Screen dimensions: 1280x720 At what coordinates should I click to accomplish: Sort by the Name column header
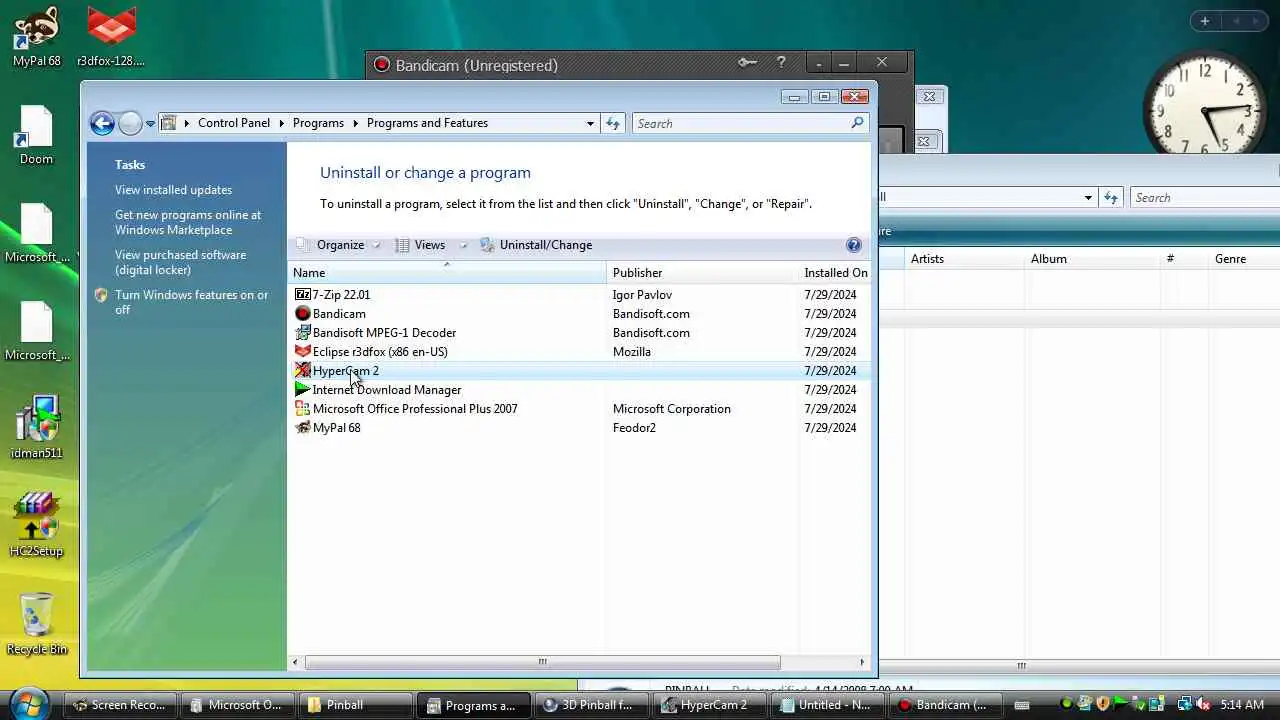[x=448, y=273]
